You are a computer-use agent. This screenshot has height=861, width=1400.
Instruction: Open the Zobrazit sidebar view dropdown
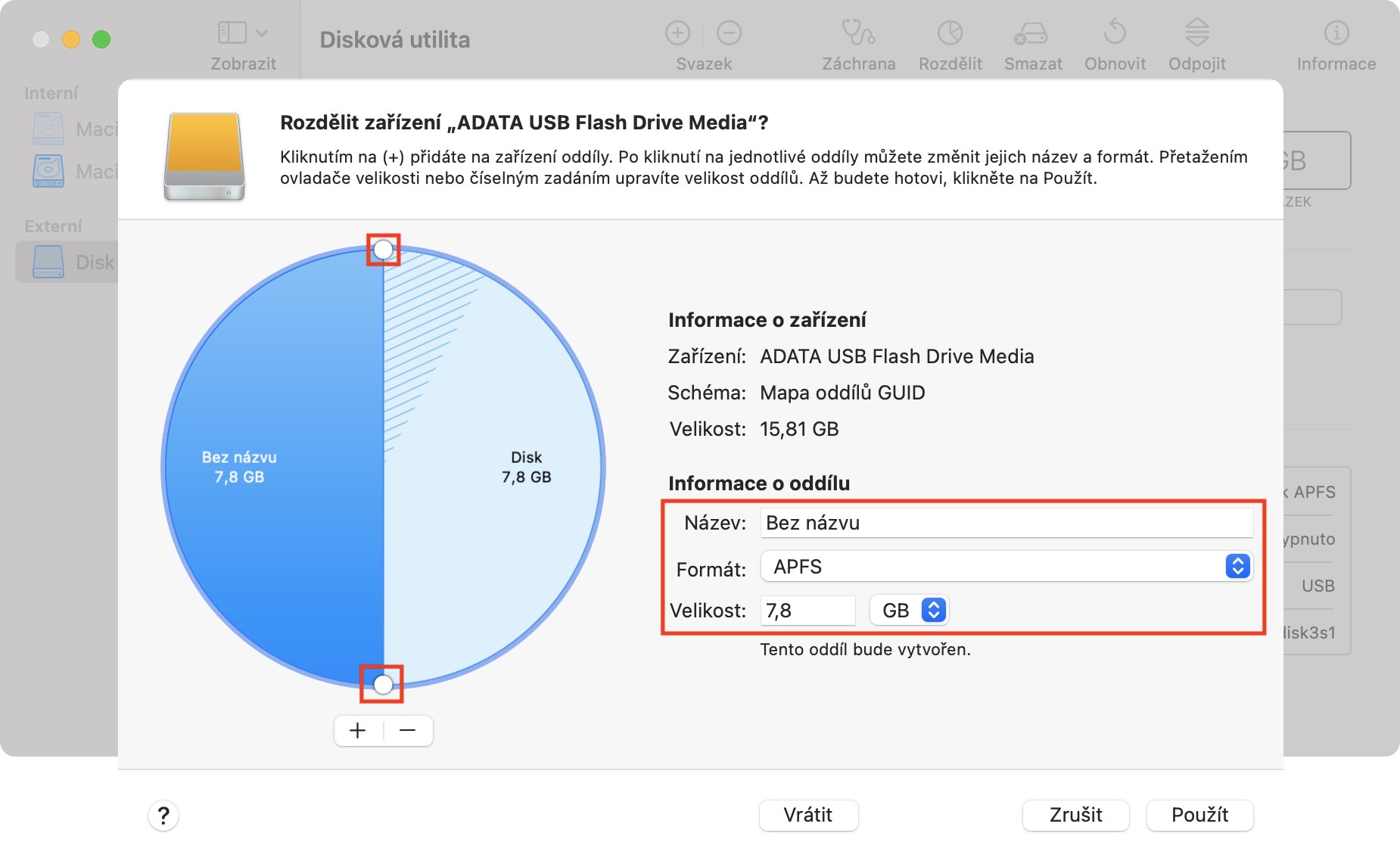point(243,34)
